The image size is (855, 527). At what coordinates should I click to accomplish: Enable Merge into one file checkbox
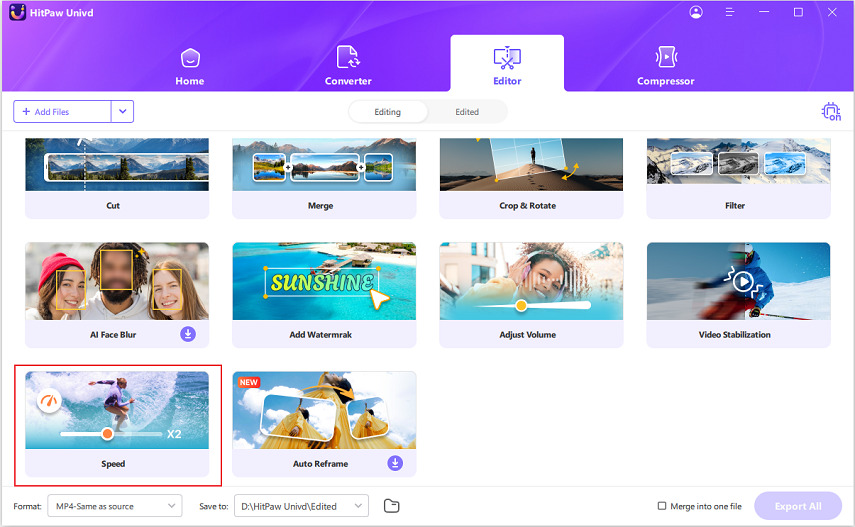(x=662, y=506)
